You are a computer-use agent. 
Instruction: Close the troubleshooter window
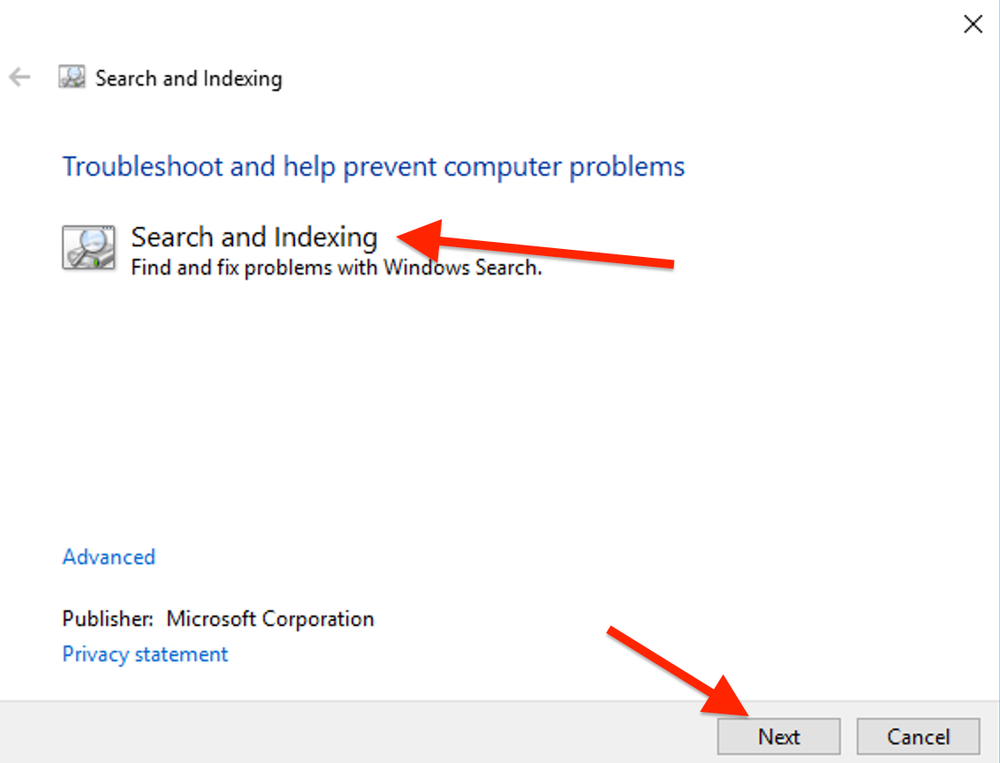point(973,24)
